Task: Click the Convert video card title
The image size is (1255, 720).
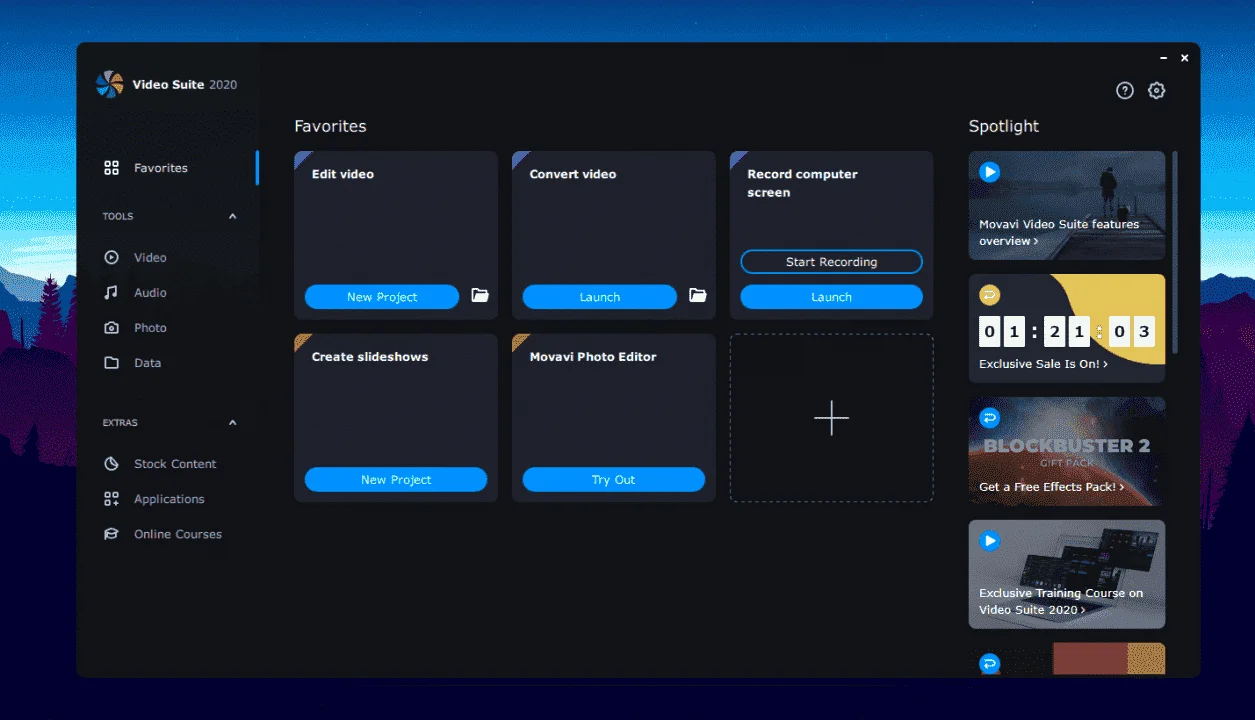Action: pyautogui.click(x=573, y=174)
